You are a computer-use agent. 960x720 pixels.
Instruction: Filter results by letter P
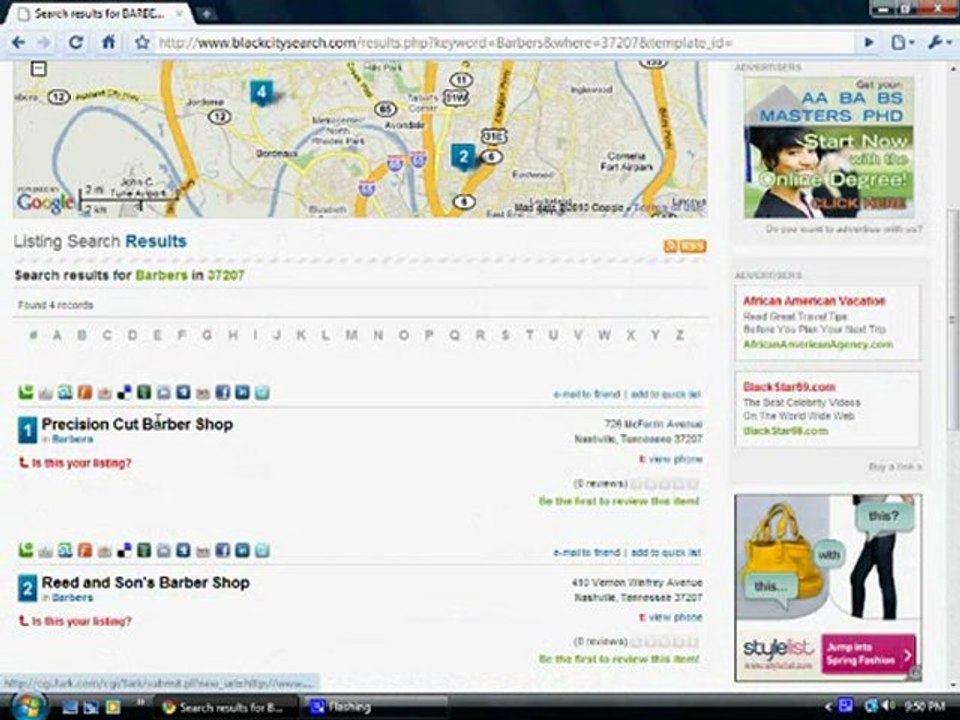429,335
